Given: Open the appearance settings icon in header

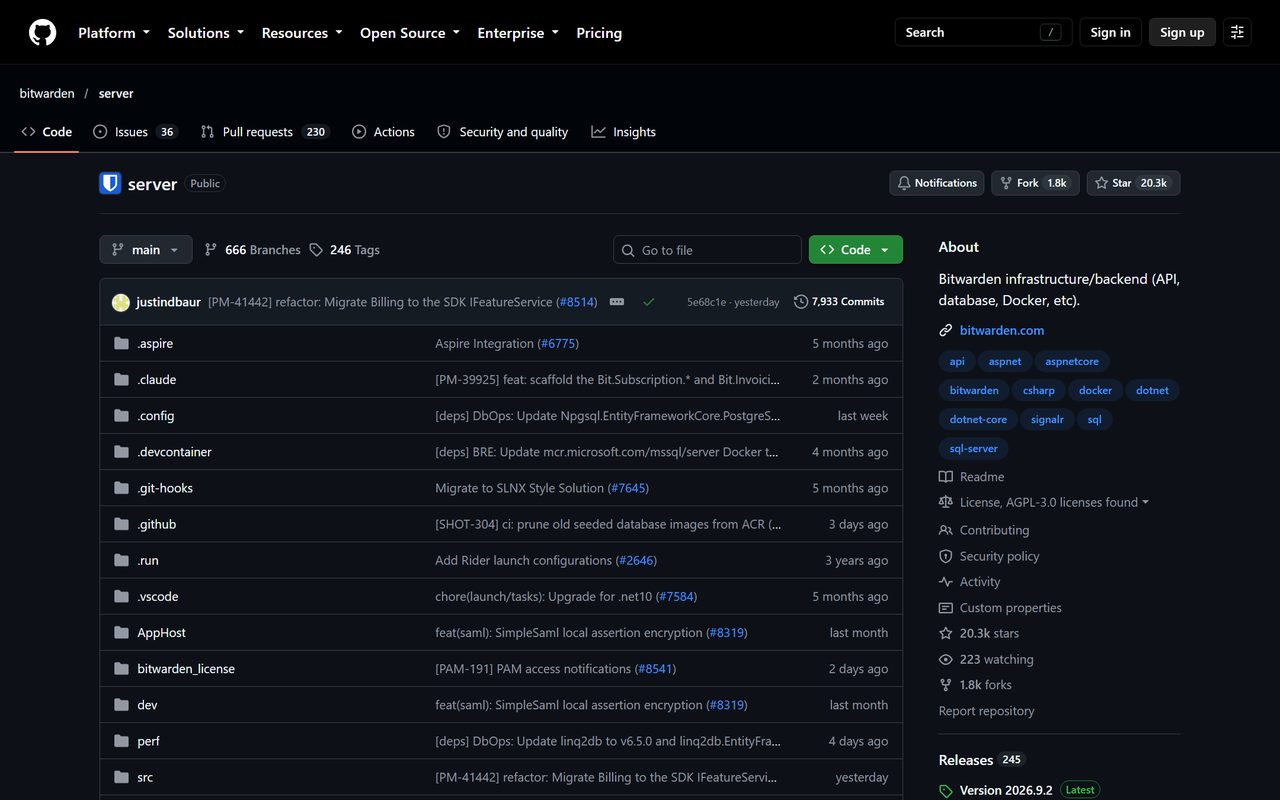Looking at the screenshot, I should [1237, 32].
